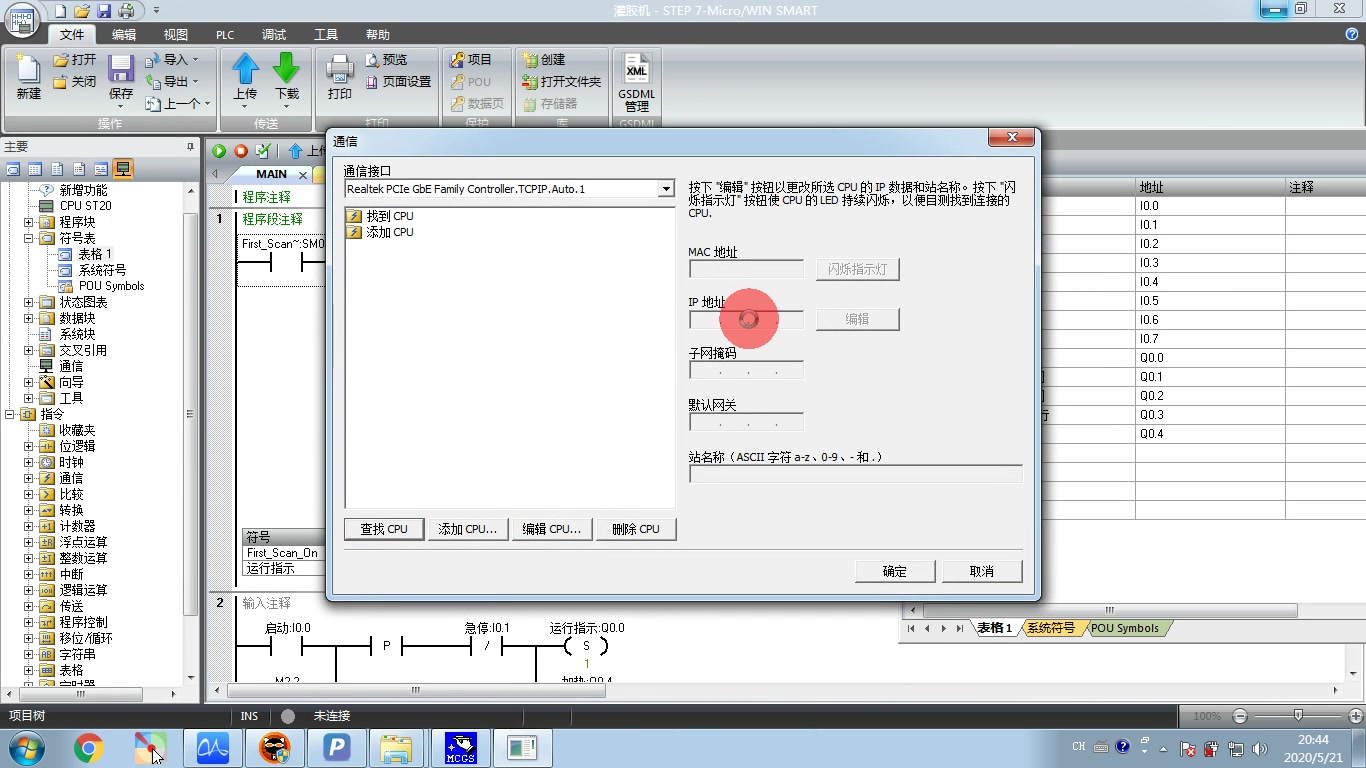Click 打开文件夹 in library group

coord(562,82)
